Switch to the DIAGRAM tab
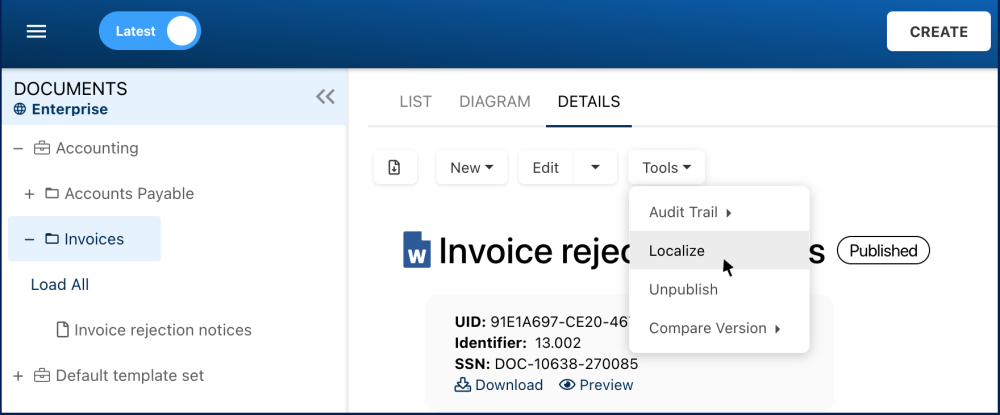Screen dimensions: 1000x415 coord(495,101)
